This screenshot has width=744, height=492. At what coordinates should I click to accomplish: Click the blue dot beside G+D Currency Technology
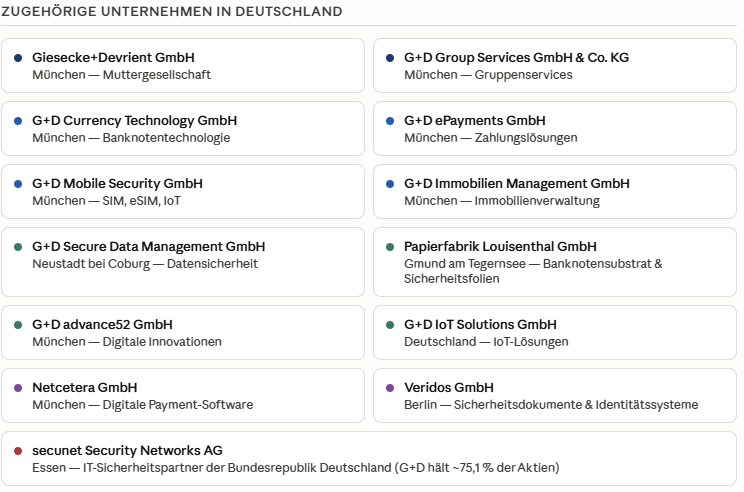(x=18, y=121)
